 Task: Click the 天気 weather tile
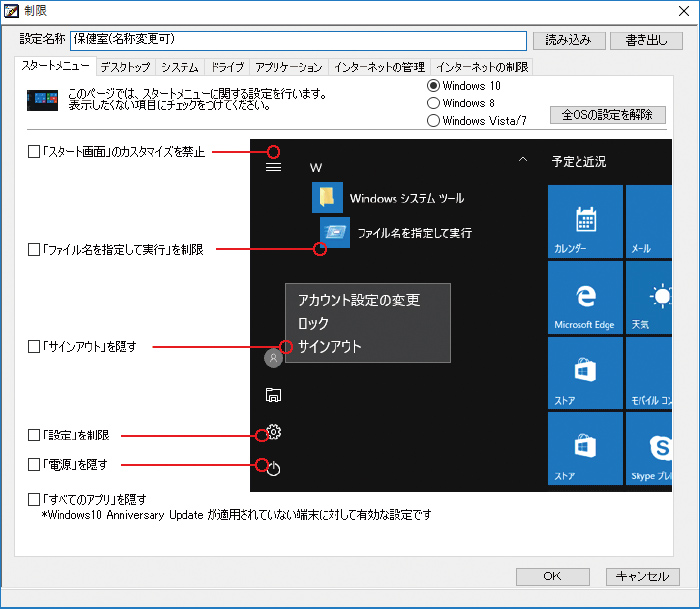(649, 297)
